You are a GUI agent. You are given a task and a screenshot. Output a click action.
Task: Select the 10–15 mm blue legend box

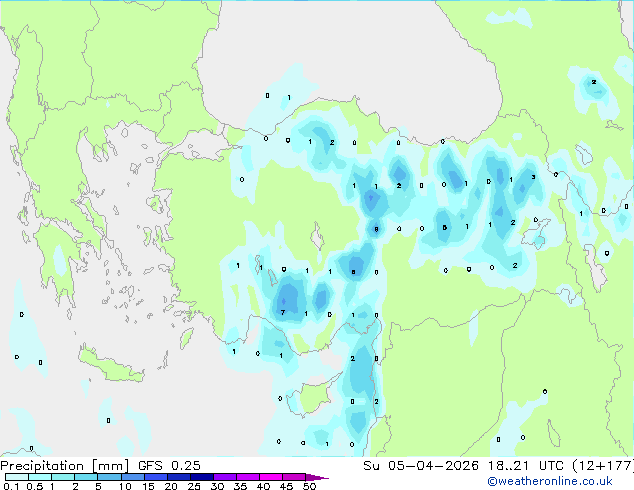click(132, 477)
